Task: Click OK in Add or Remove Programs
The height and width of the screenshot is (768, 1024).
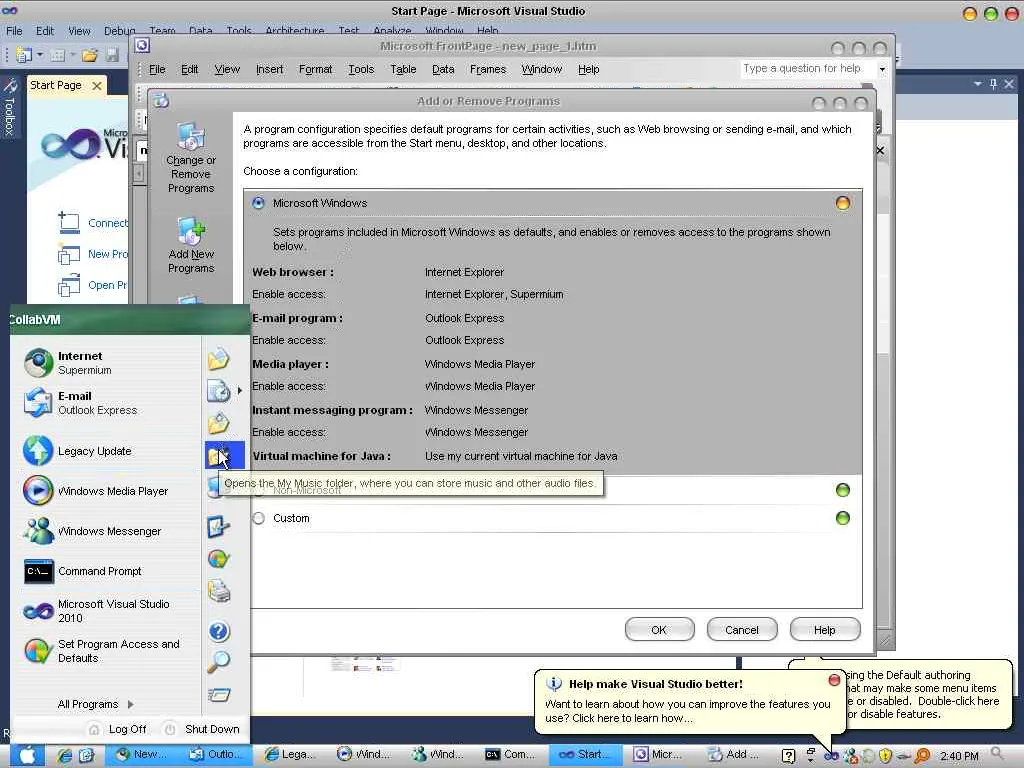Action: (659, 630)
